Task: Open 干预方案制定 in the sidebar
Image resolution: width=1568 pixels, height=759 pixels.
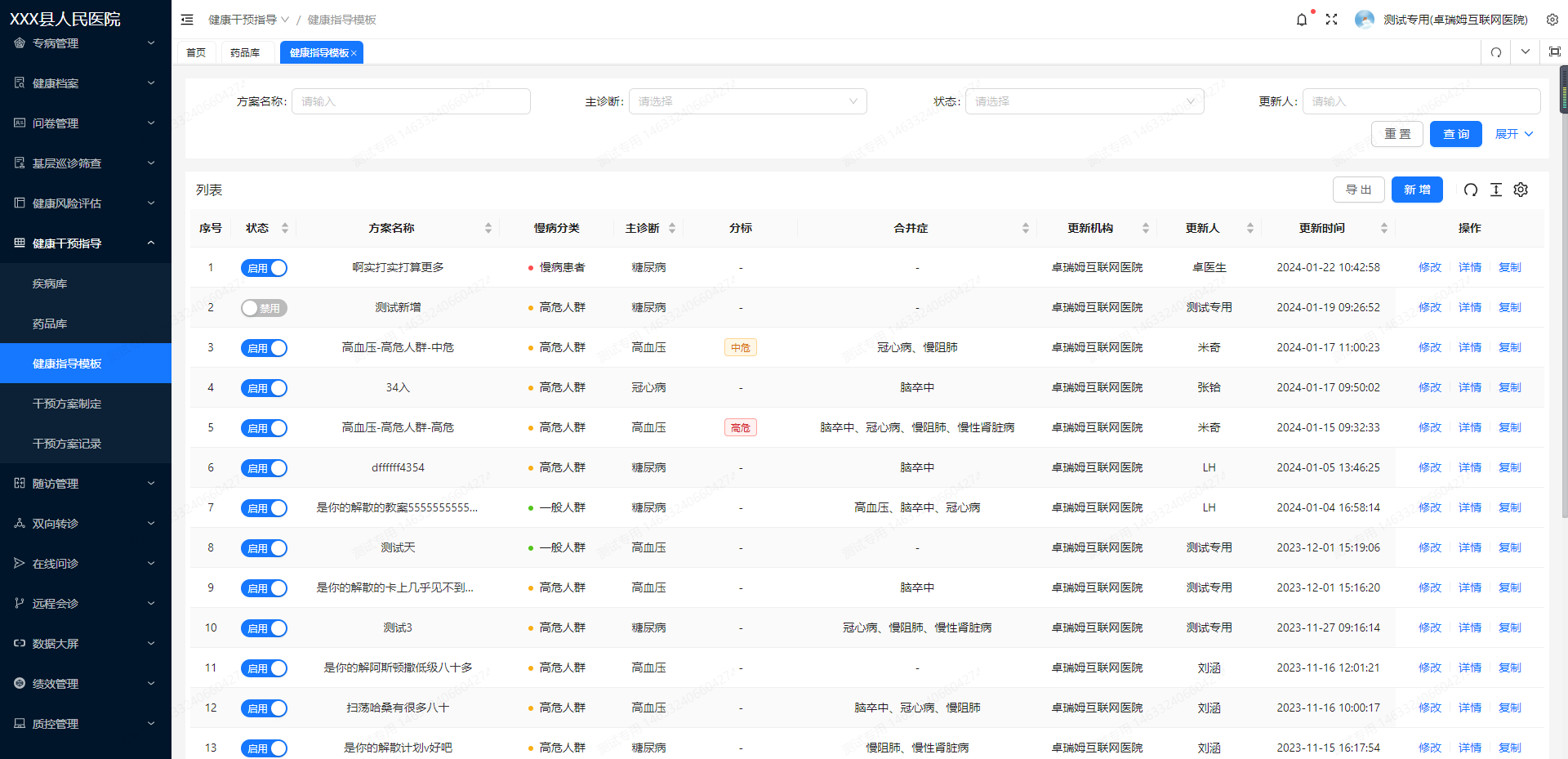Action: tap(67, 404)
